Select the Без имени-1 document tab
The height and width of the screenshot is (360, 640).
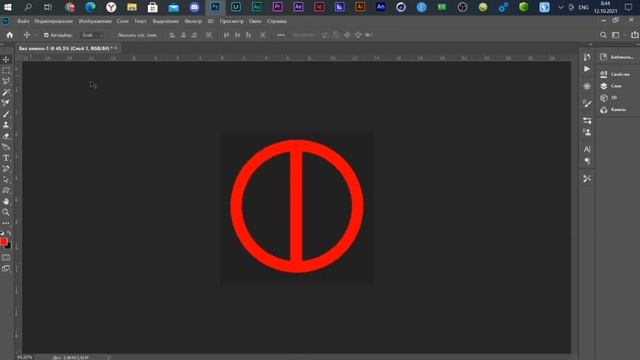(65, 48)
